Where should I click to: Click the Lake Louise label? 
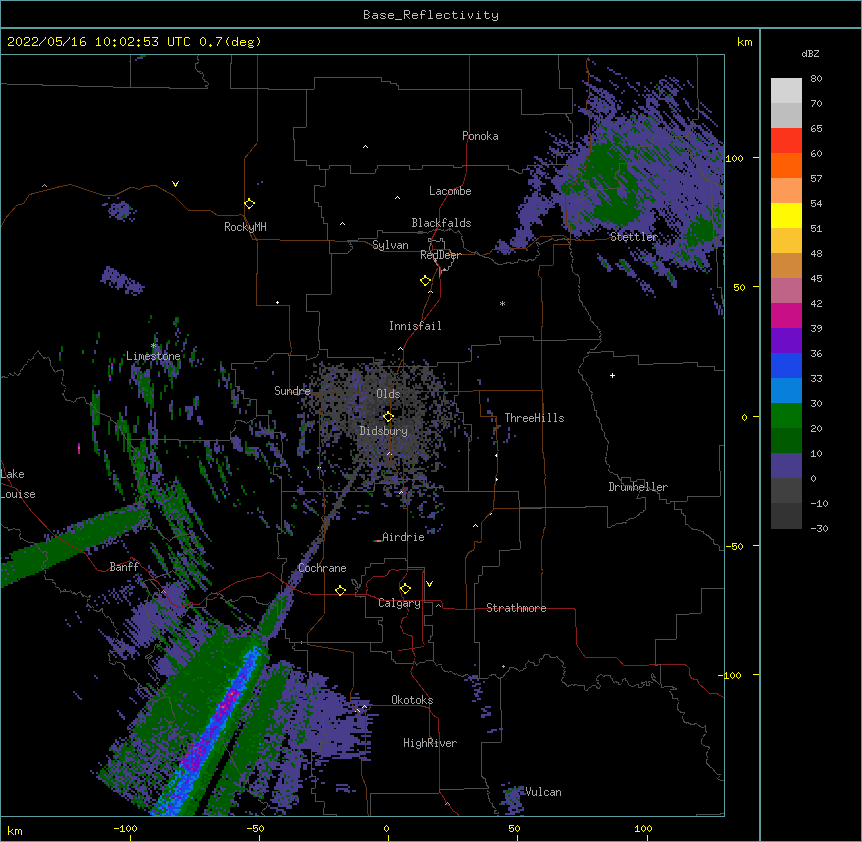(x=18, y=484)
